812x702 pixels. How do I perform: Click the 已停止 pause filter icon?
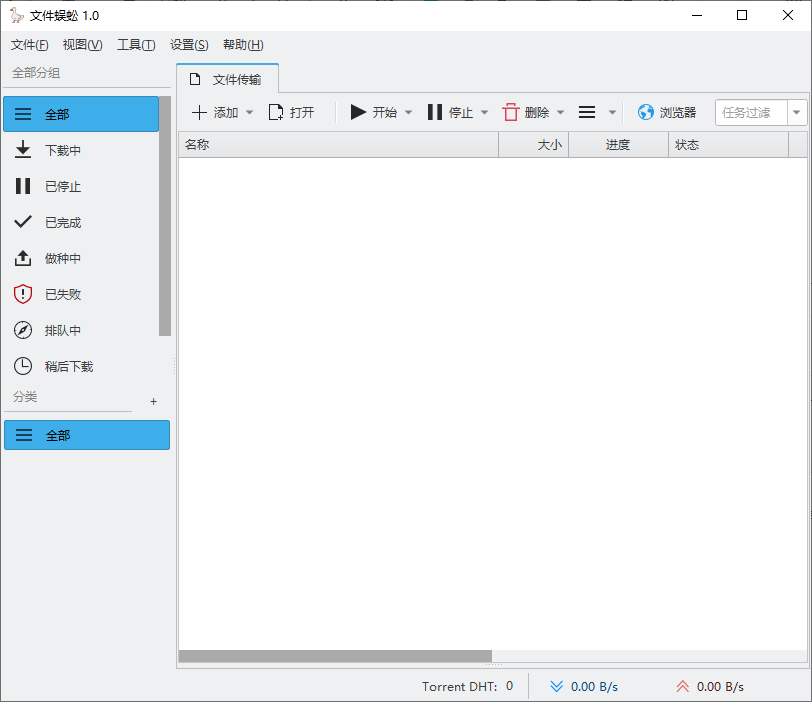pos(22,186)
